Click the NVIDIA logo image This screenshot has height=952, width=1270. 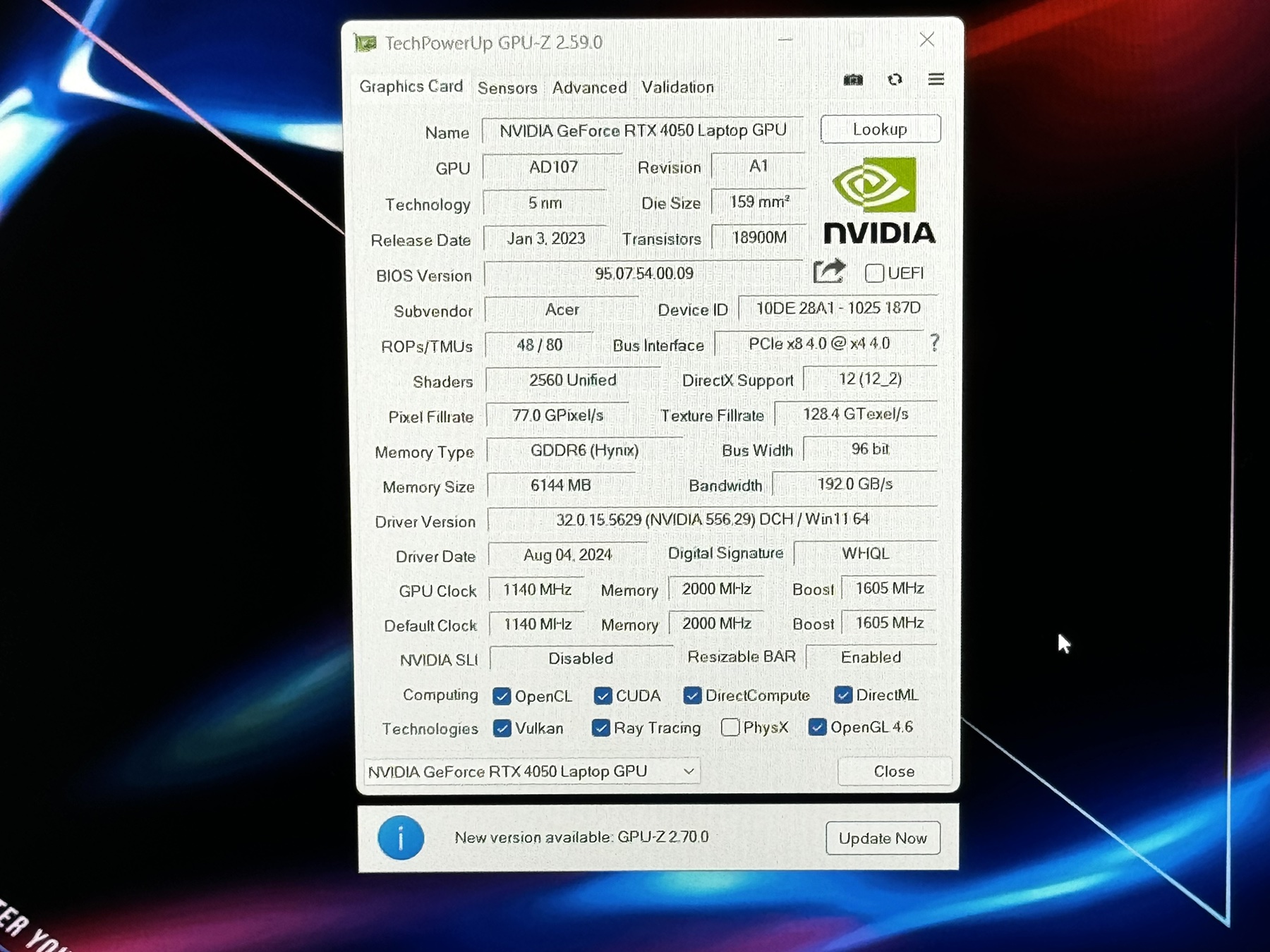pos(879,201)
